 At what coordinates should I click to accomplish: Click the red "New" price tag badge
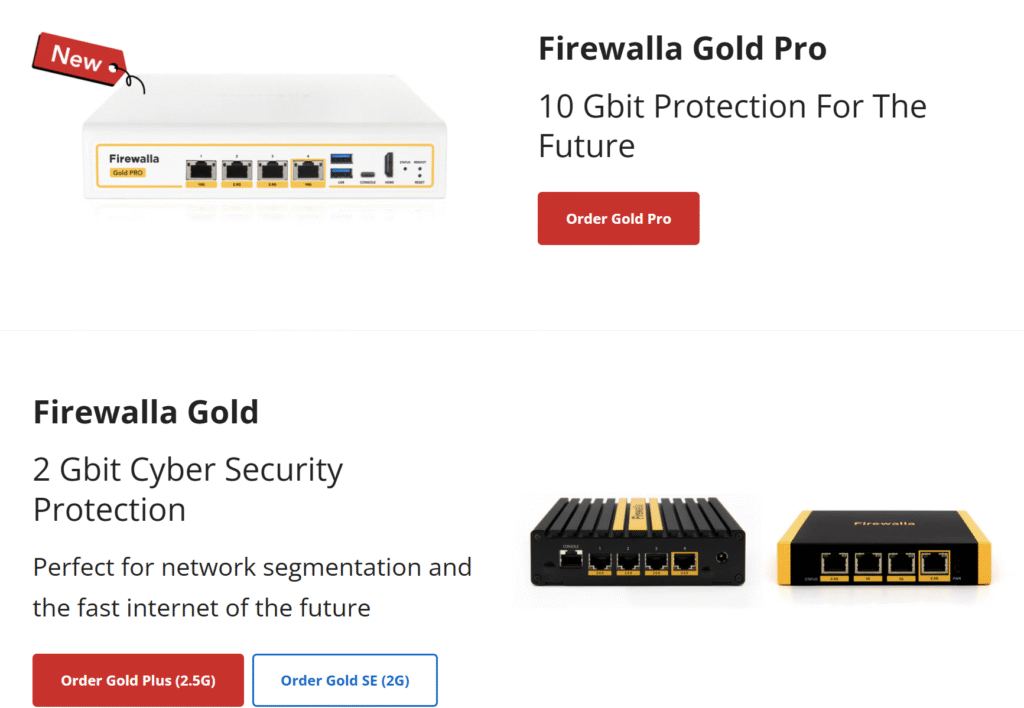point(80,56)
